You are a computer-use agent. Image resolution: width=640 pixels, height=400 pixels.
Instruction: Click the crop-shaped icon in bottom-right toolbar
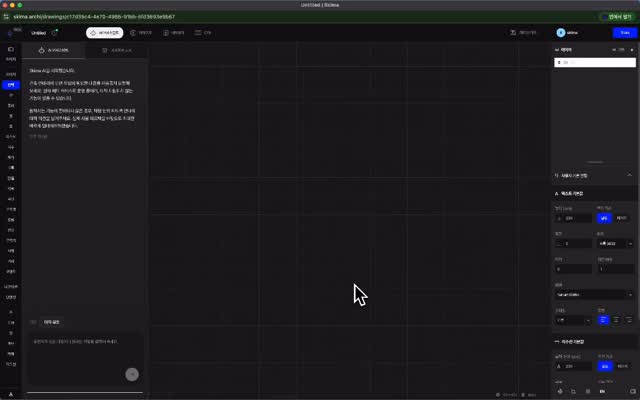(x=573, y=391)
